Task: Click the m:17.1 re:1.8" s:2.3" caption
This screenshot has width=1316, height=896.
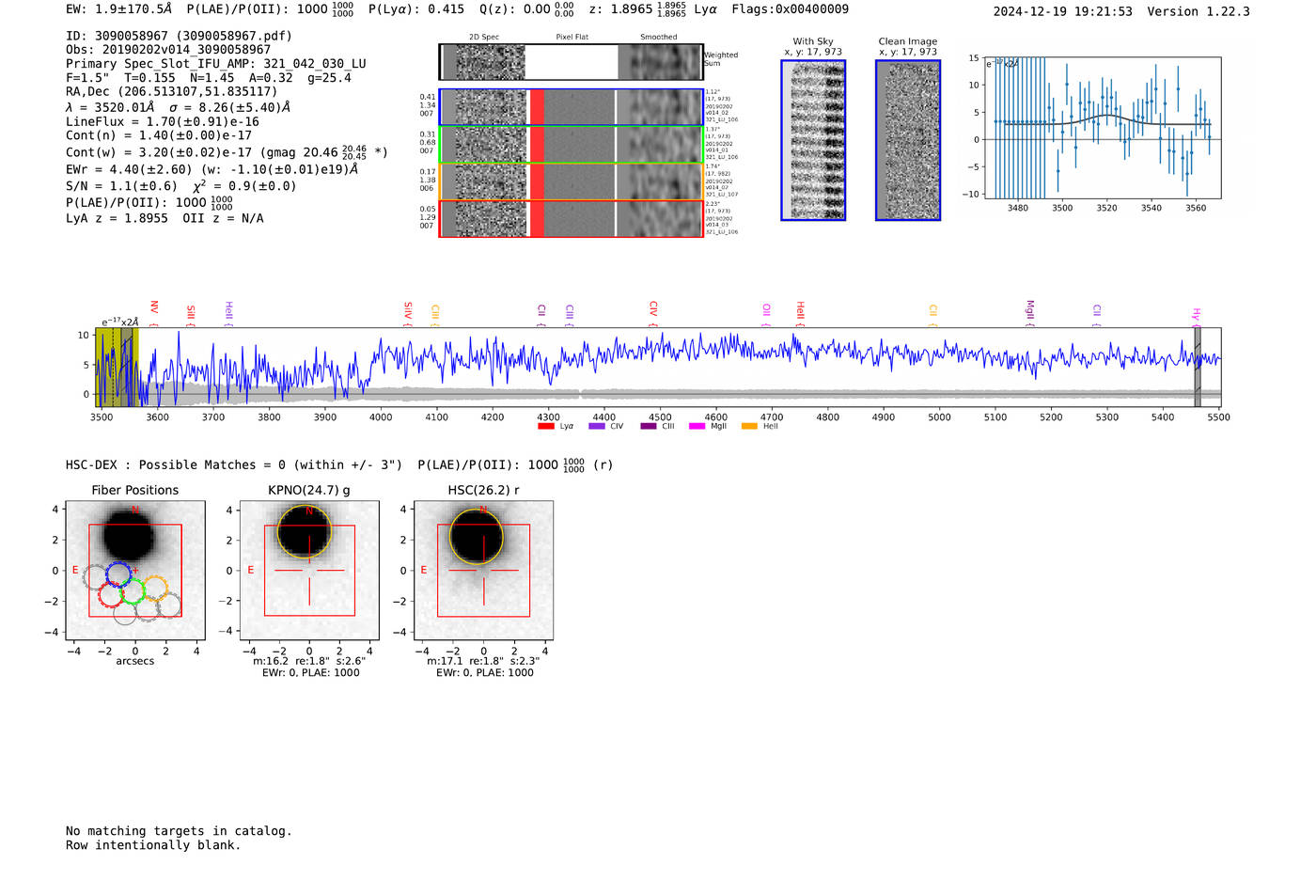Action: pyautogui.click(x=483, y=661)
